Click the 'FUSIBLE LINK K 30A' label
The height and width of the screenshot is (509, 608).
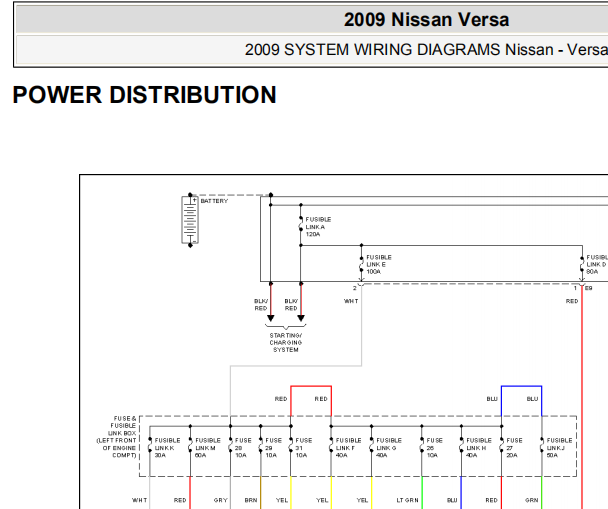coord(168,448)
